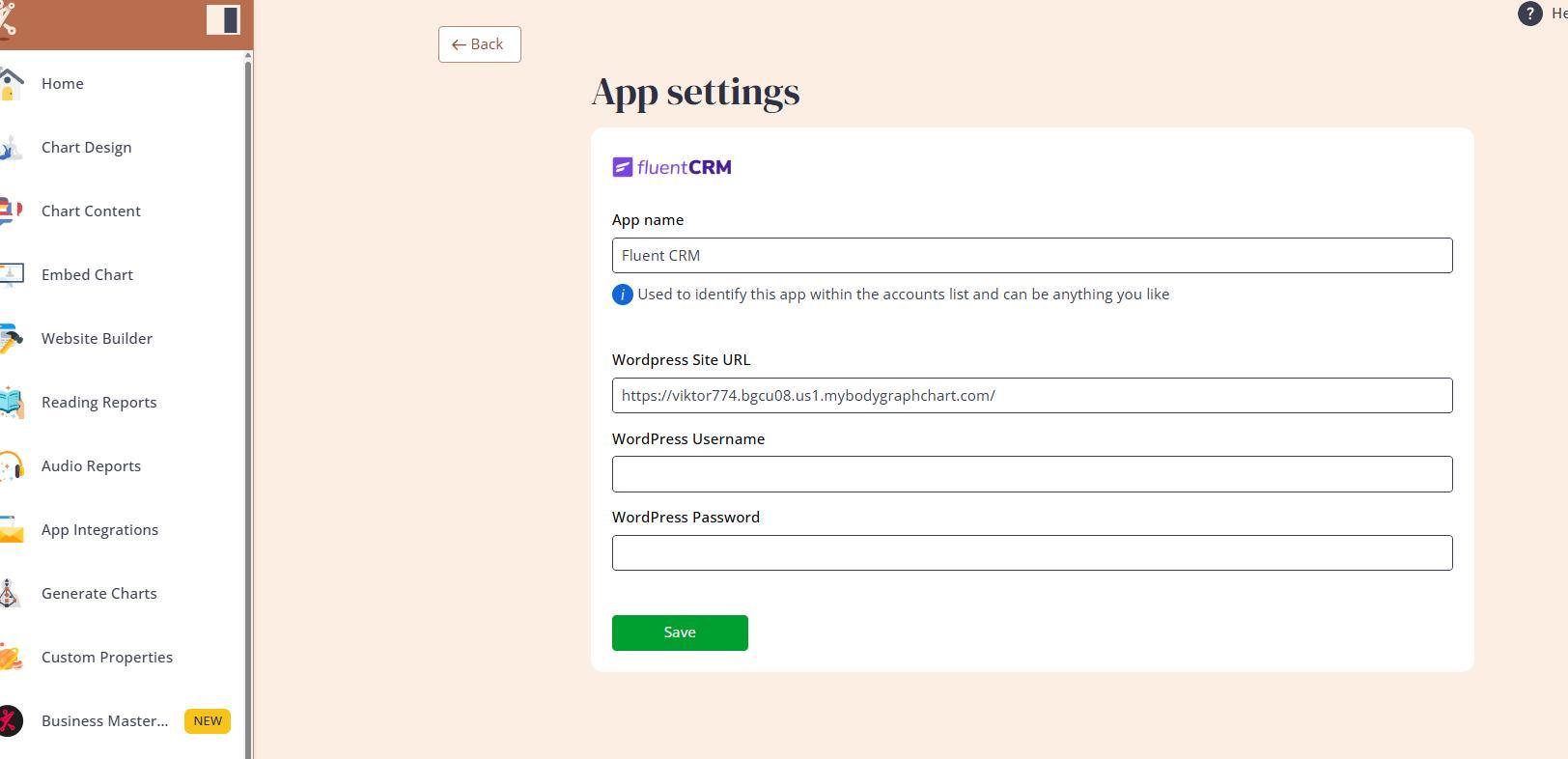Viewport: 1568px width, 759px height.
Task: Click the Custom Properties icon
Action: coord(11,658)
